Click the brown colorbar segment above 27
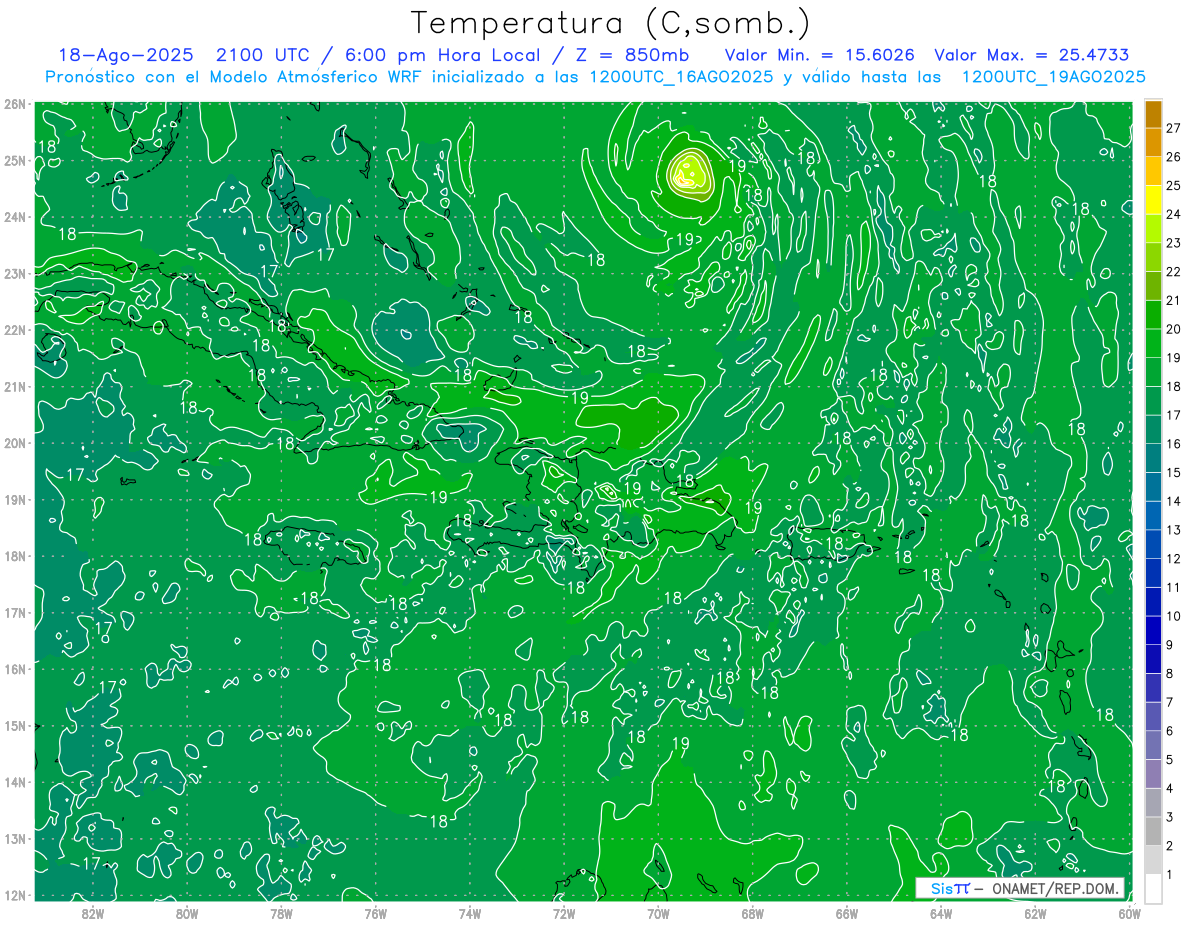The height and width of the screenshot is (927, 1200). point(1153,114)
